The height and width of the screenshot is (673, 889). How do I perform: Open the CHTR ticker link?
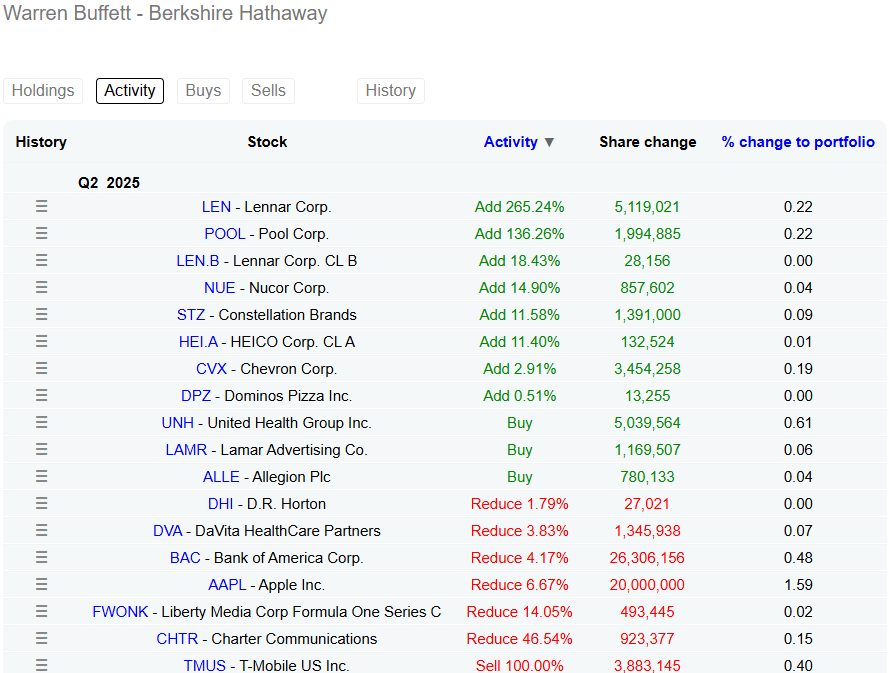point(177,639)
